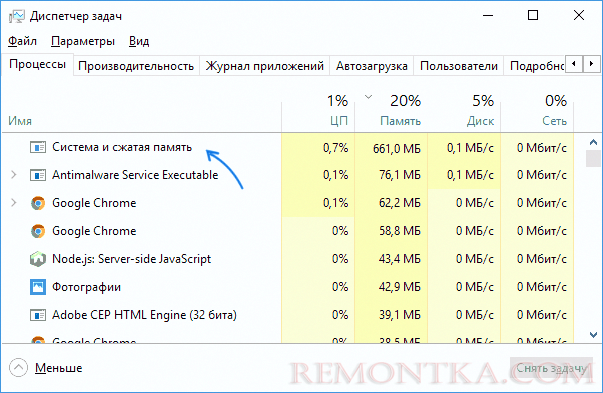Open the Файл menu

click(22, 41)
